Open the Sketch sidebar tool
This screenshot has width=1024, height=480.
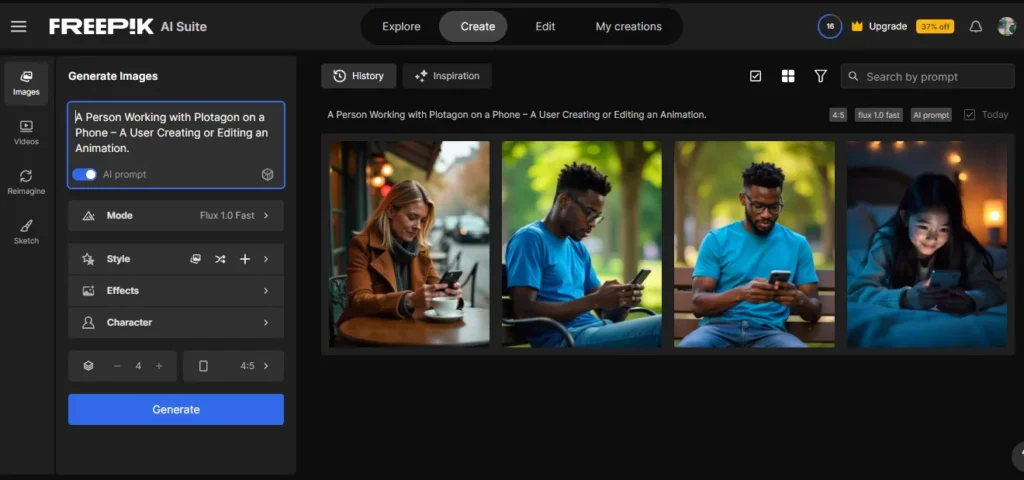click(x=26, y=232)
